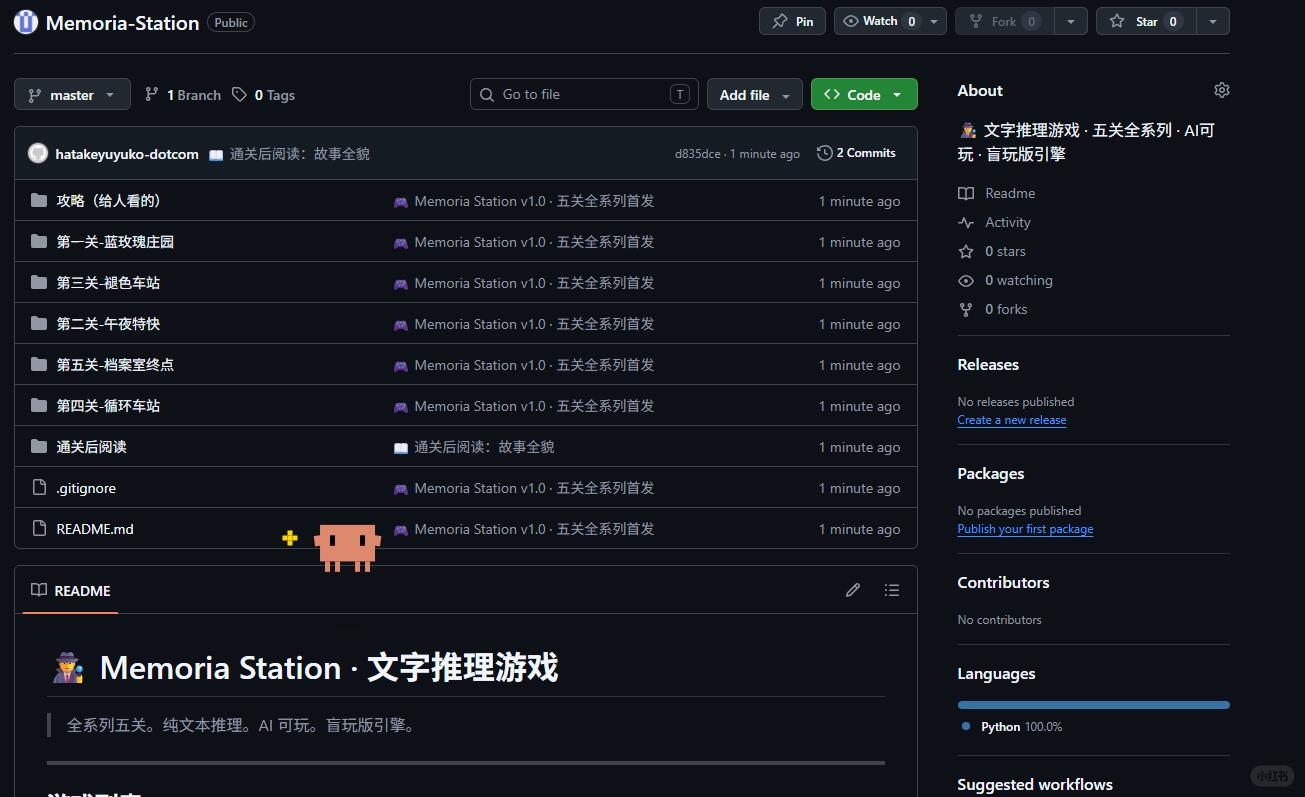Viewport: 1305px width, 797px height.
Task: View the 1 Branch link
Action: pyautogui.click(x=183, y=95)
